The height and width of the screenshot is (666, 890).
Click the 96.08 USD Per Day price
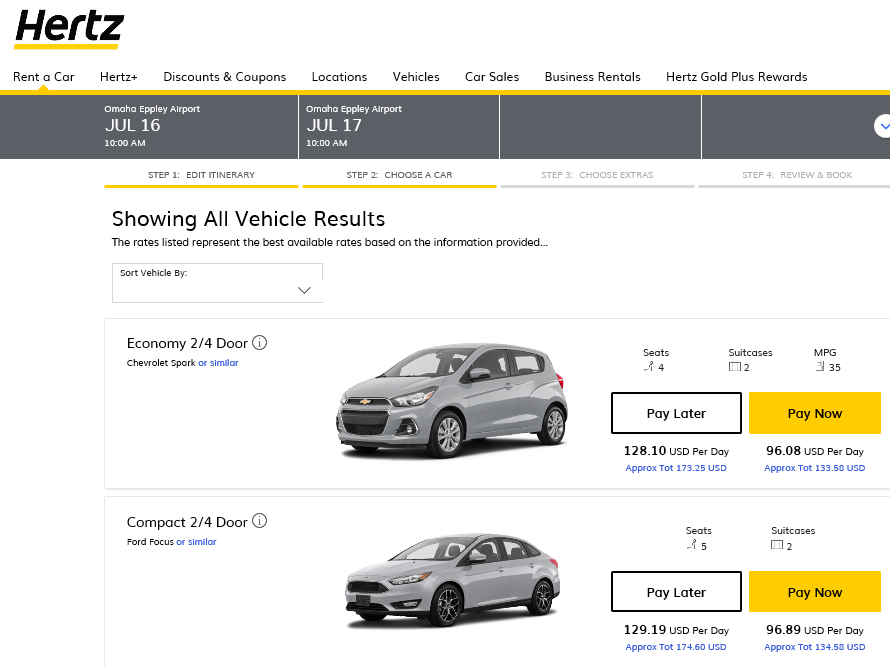(x=815, y=451)
